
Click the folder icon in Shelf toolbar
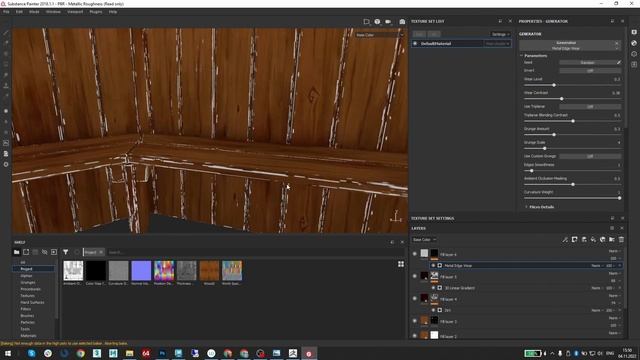pyautogui.click(x=16, y=252)
